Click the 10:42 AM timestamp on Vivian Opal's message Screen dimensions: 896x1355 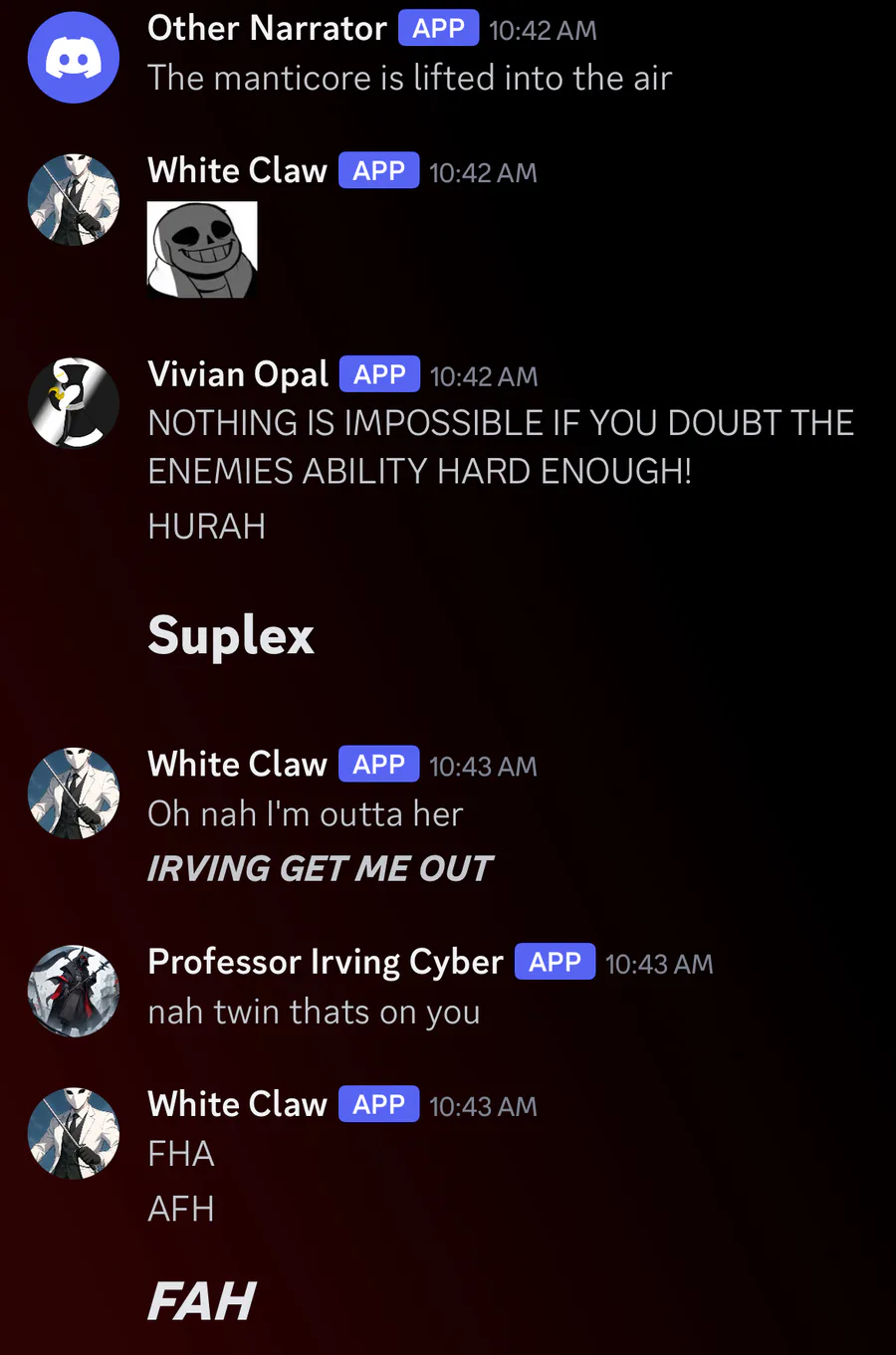(x=484, y=376)
